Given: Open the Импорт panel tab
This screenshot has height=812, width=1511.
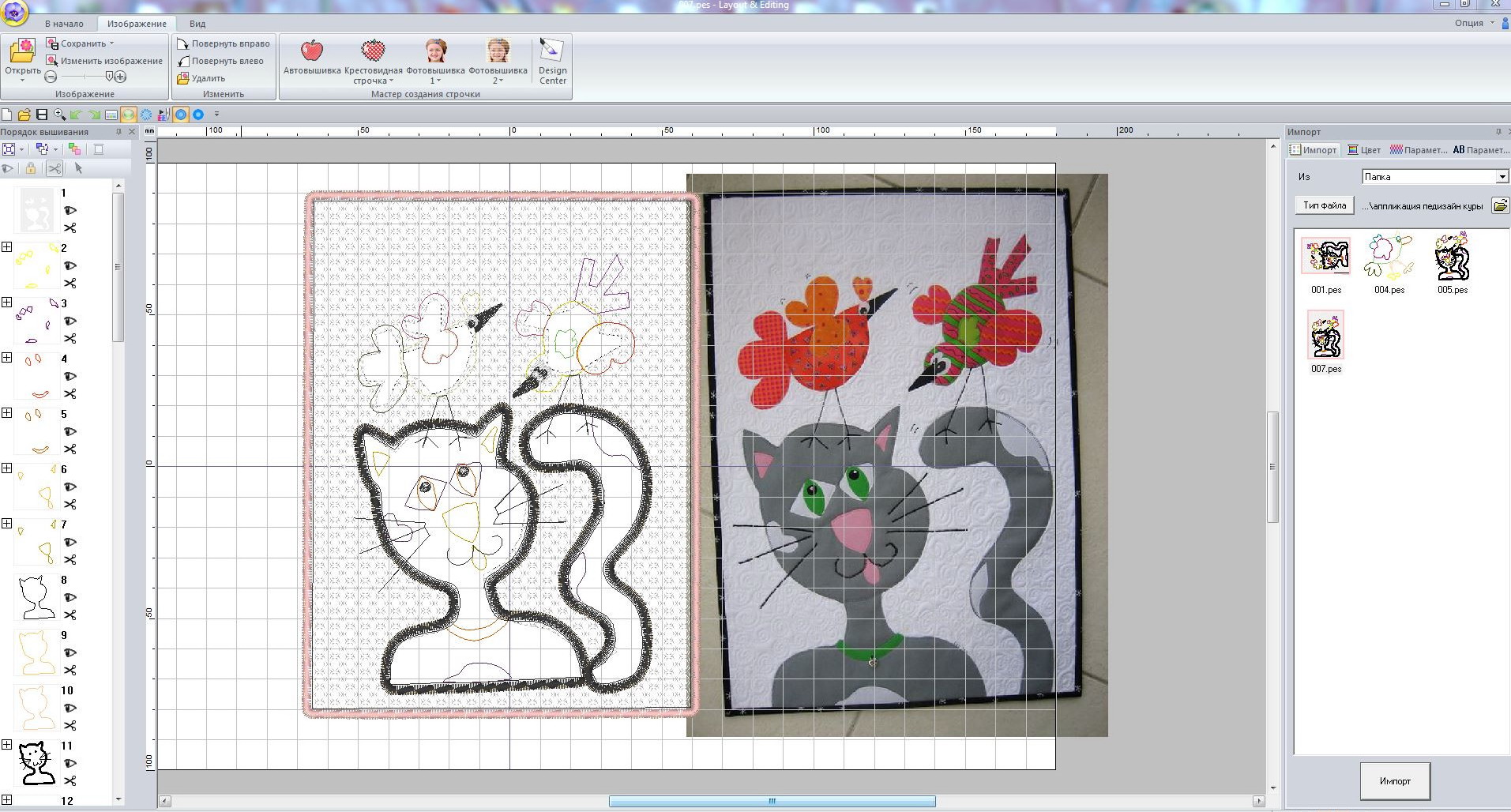Looking at the screenshot, I should pos(1314,150).
